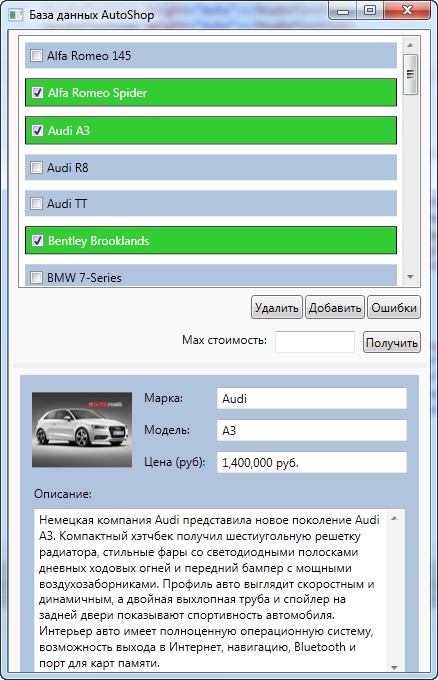
Task: Check the Alfa Romeo 145 checkbox
Action: (x=36, y=56)
